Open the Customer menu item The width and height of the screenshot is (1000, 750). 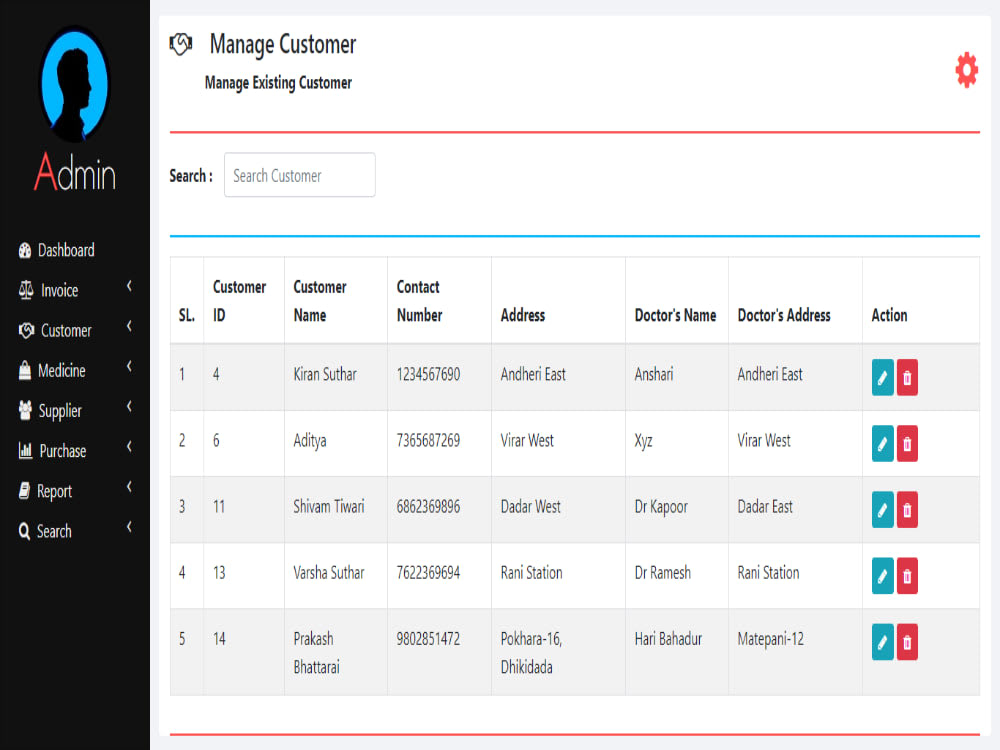[x=66, y=331]
